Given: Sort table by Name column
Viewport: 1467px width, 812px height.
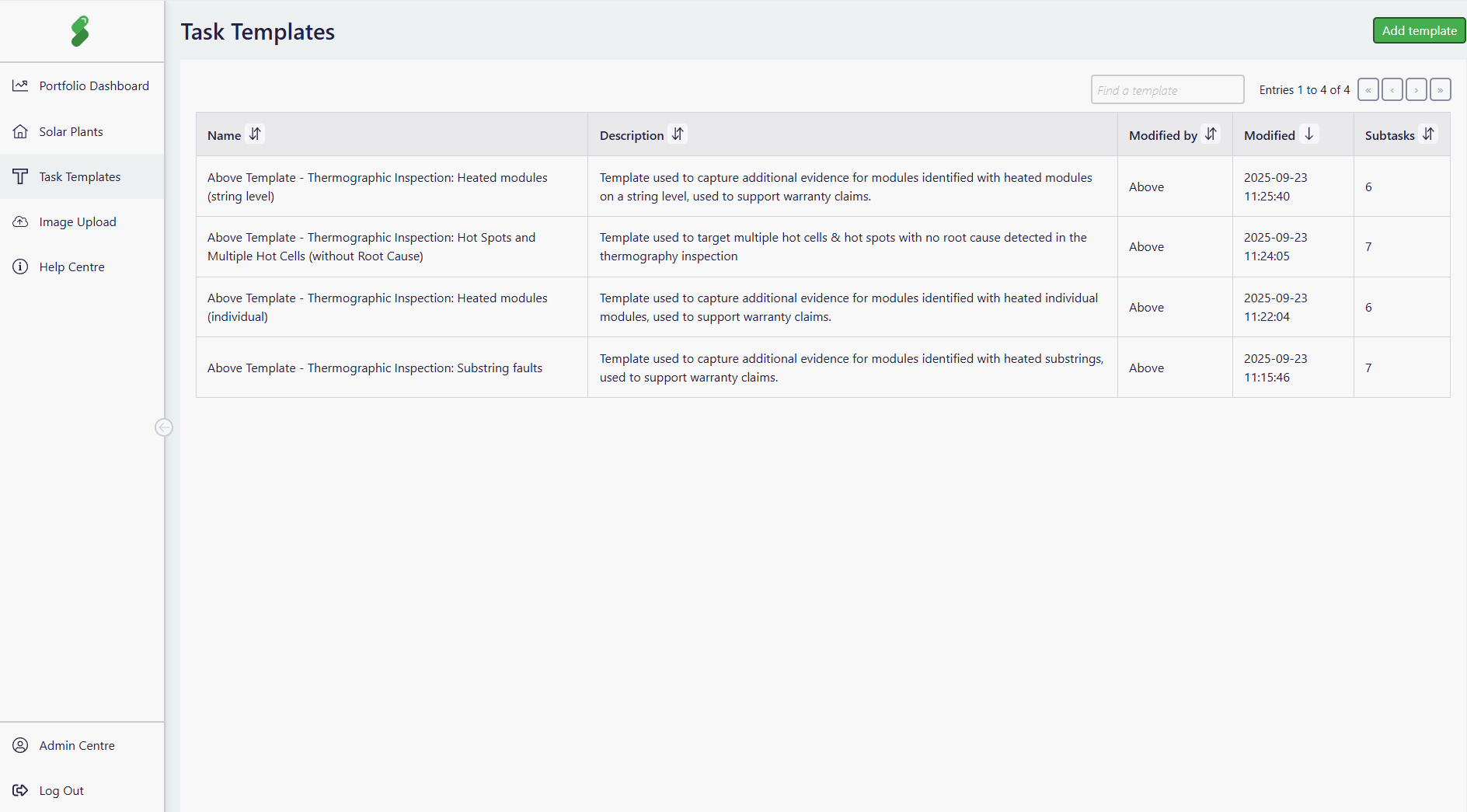Looking at the screenshot, I should click(x=255, y=134).
